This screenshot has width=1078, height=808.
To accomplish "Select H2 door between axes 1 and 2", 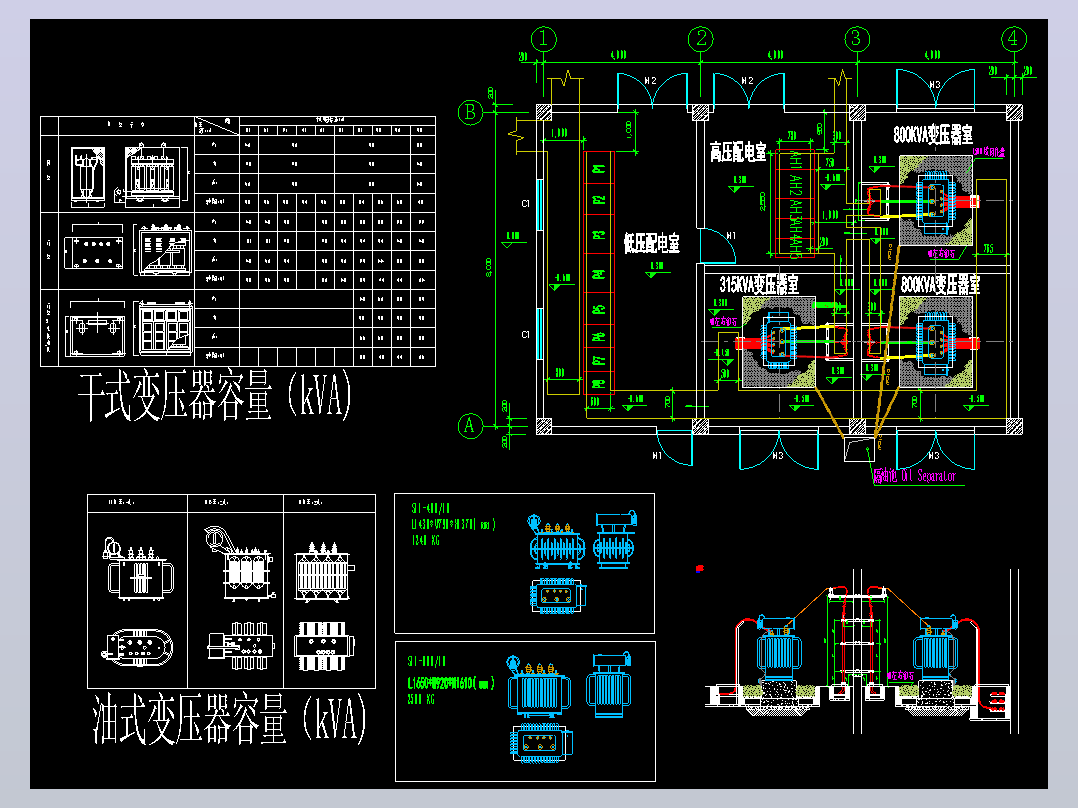I will [652, 91].
